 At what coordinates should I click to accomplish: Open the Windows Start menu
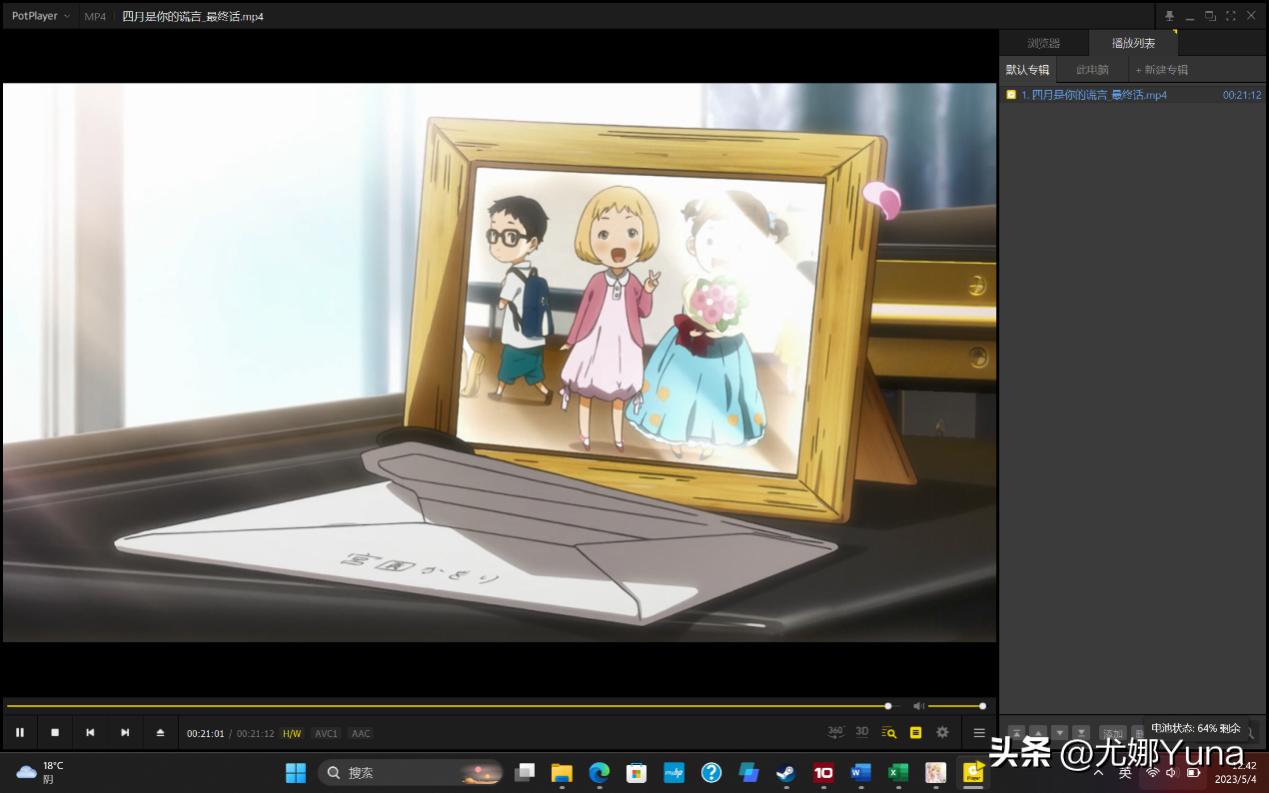pos(296,772)
